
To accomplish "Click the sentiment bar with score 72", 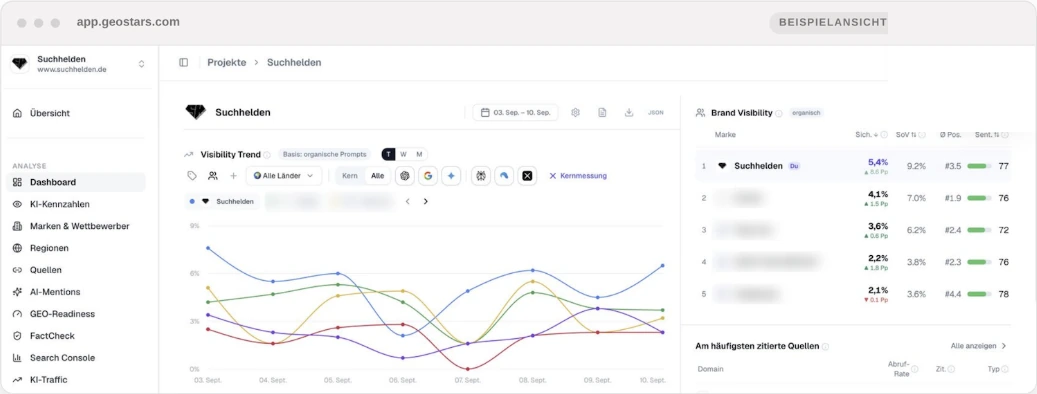I will coord(979,230).
